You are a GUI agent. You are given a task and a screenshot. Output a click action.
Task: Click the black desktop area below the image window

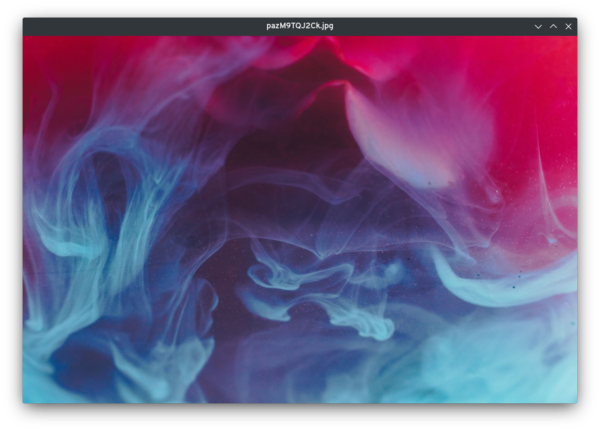[300, 418]
